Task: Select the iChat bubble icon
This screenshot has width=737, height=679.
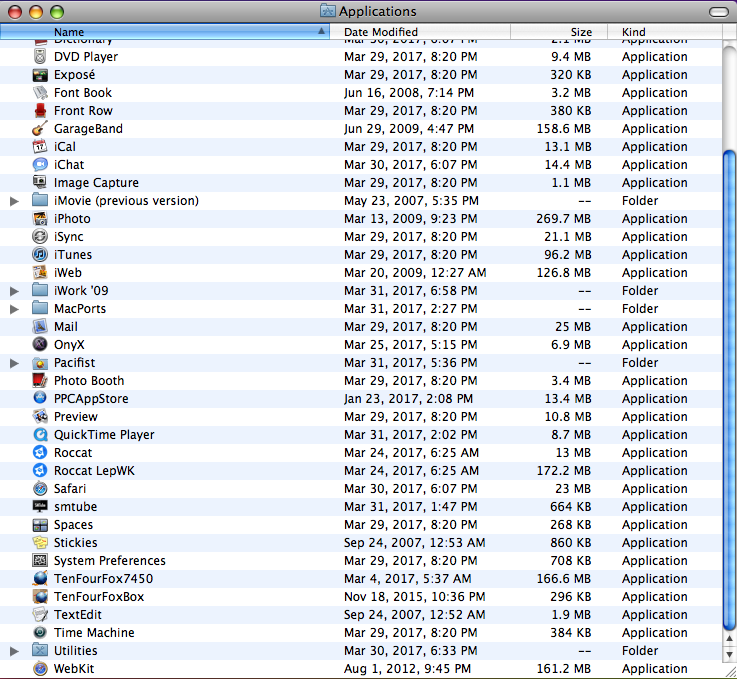Action: pyautogui.click(x=40, y=164)
